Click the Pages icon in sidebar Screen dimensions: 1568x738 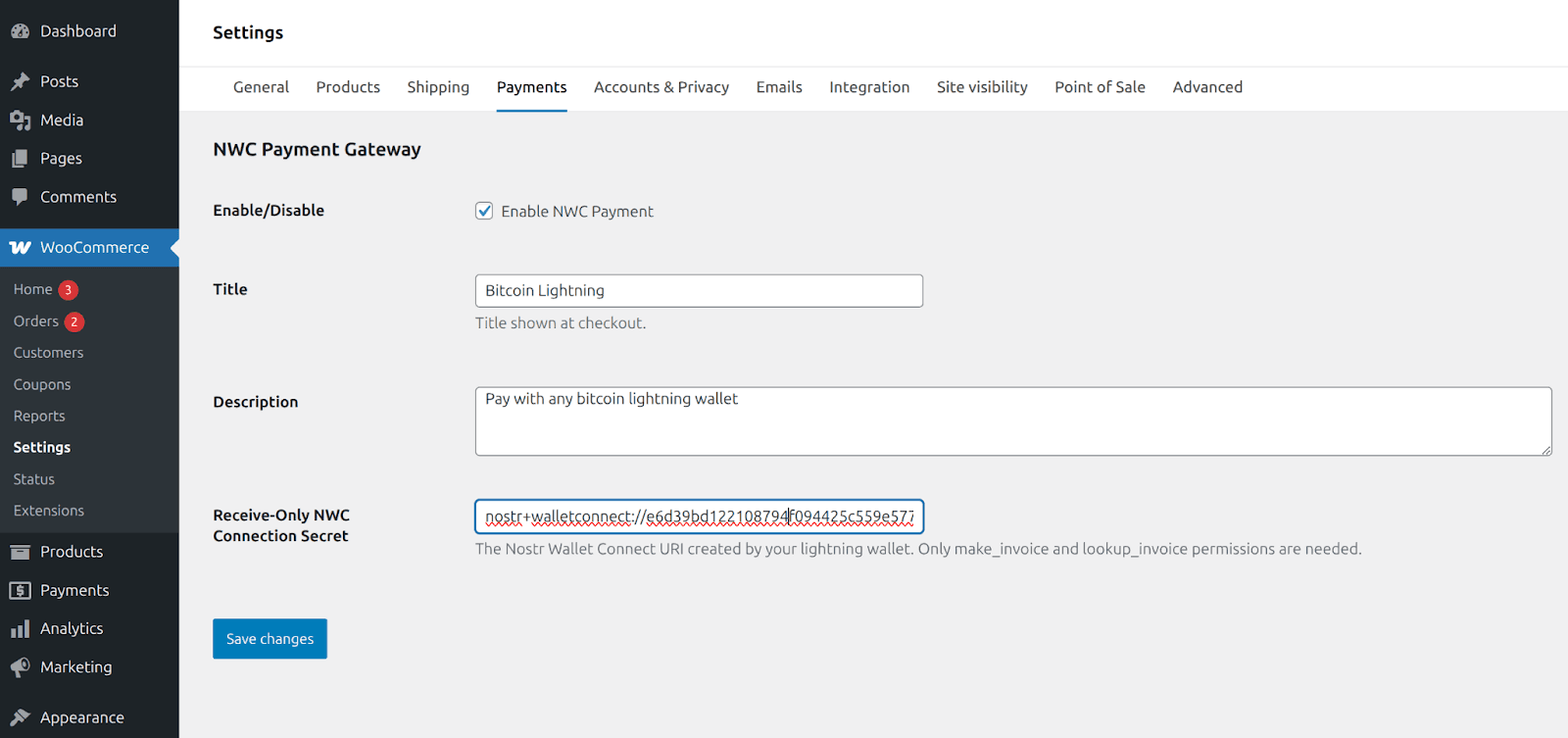pyautogui.click(x=20, y=159)
